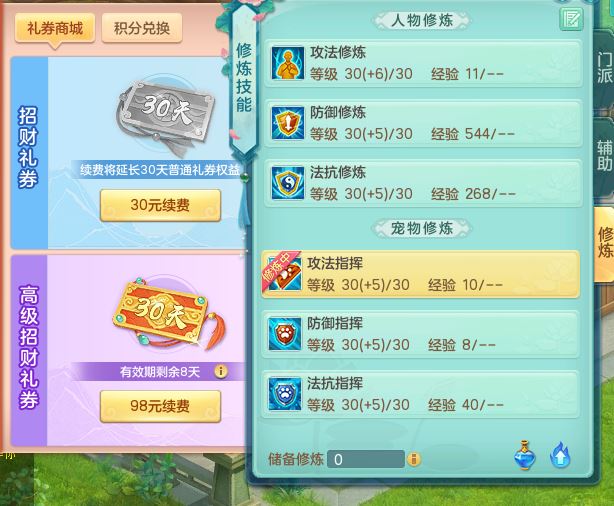This screenshot has height=506, width=614.
Task: Open the 门派 side tab
Action: point(604,67)
